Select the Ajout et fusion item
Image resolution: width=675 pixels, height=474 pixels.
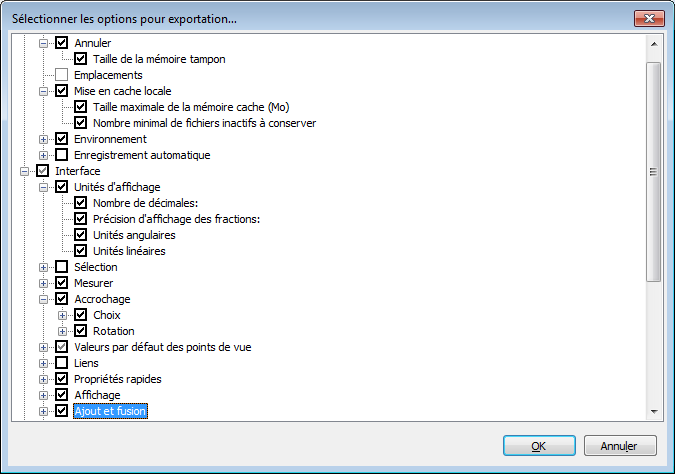(x=110, y=411)
